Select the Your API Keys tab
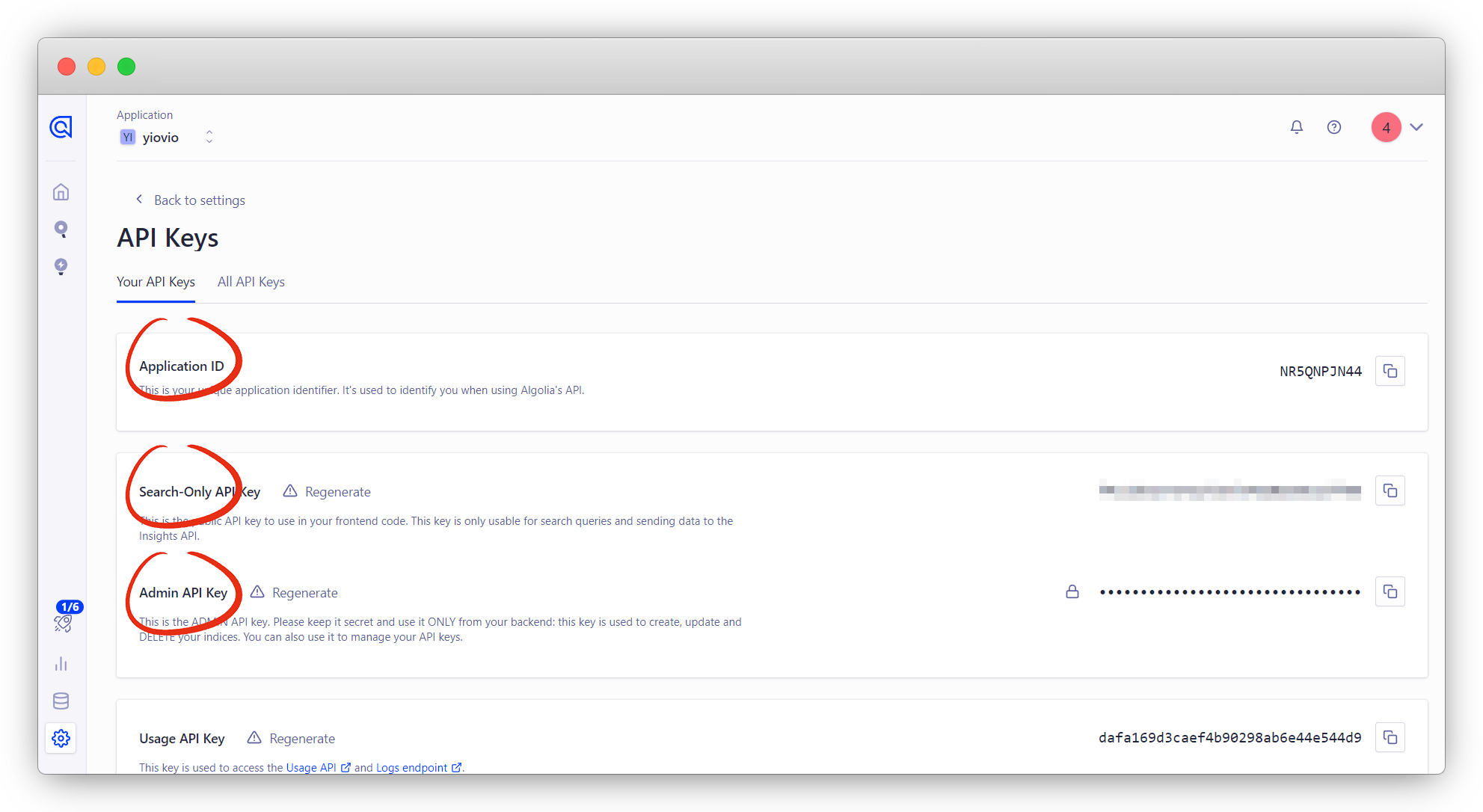 tap(155, 282)
